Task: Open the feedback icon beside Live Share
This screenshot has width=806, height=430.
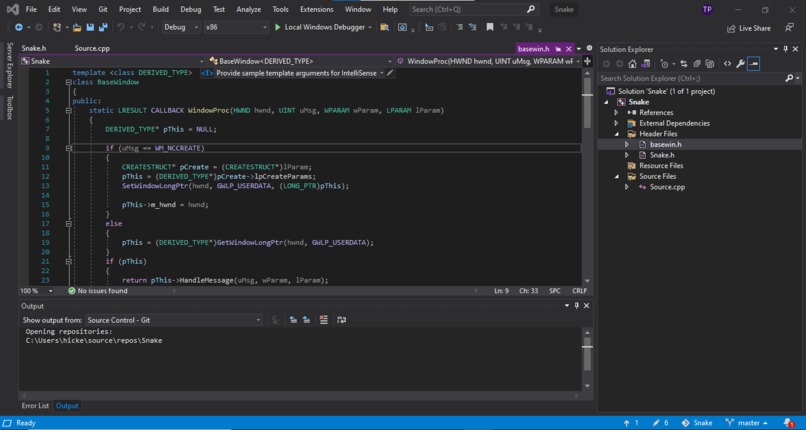Action: coord(789,28)
